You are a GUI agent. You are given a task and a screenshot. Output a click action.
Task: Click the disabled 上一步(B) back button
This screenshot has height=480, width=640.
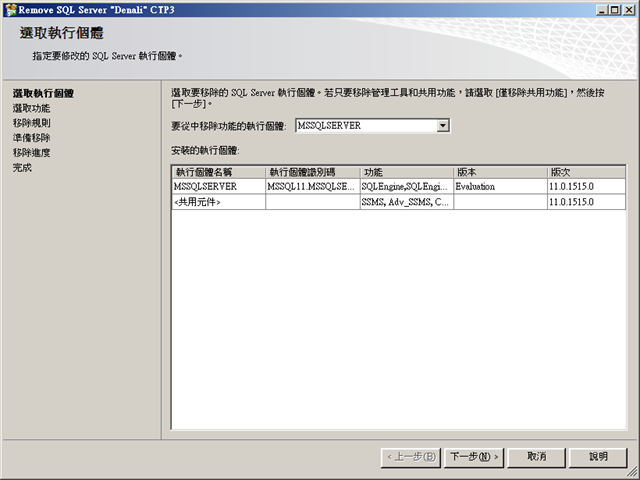pos(411,457)
